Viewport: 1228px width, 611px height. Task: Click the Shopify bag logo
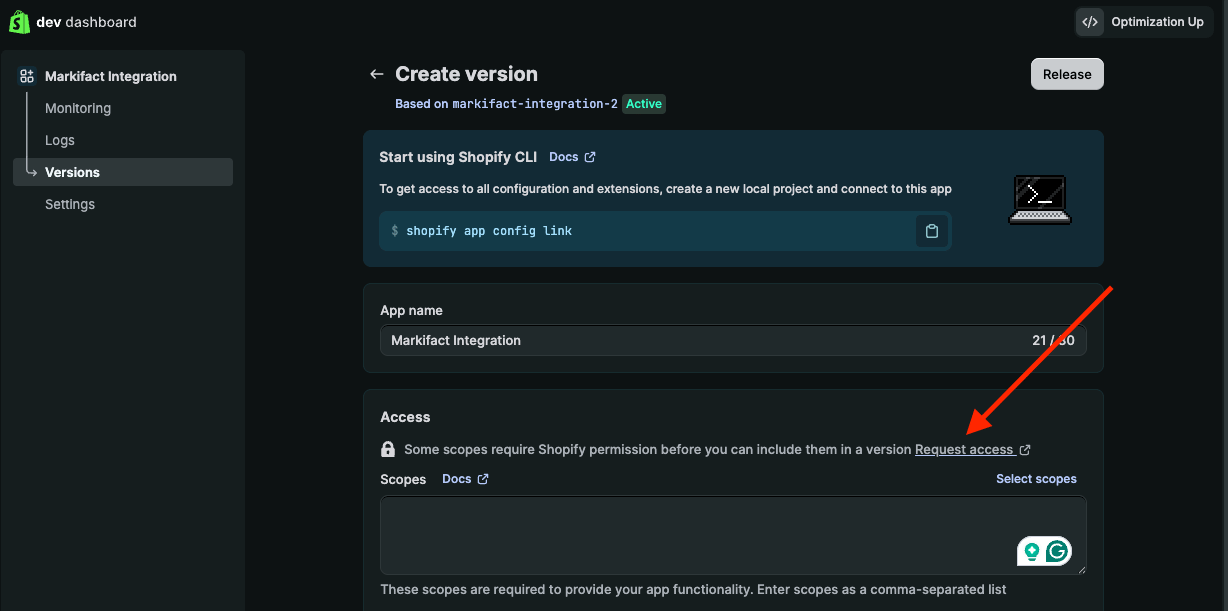tap(19, 22)
